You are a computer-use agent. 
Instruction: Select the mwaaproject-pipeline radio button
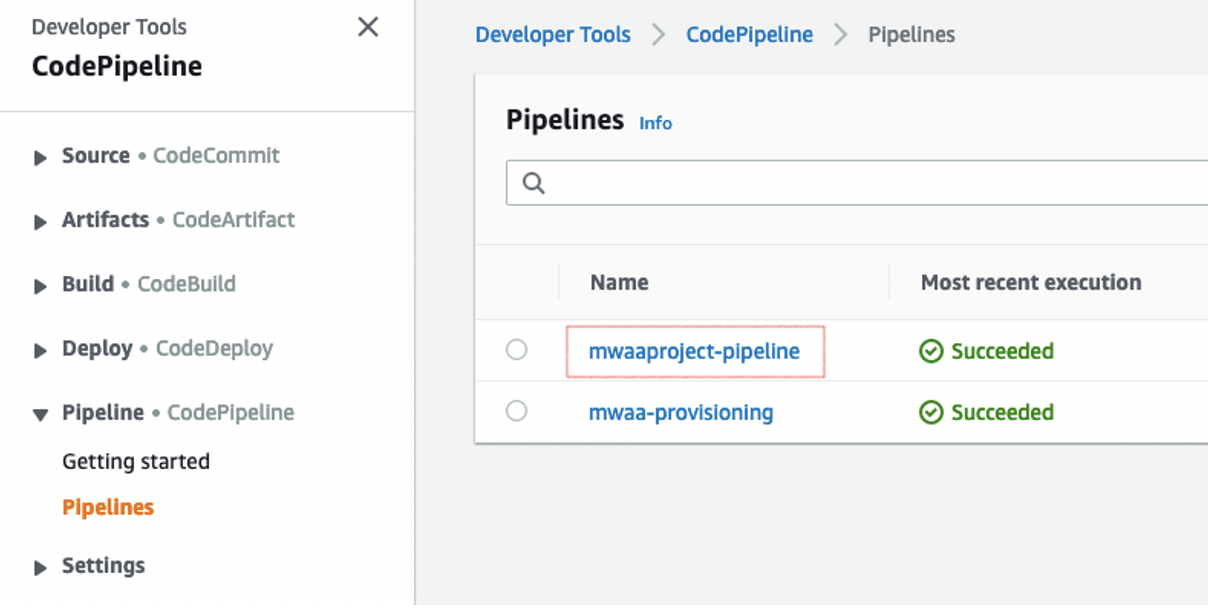click(x=516, y=350)
